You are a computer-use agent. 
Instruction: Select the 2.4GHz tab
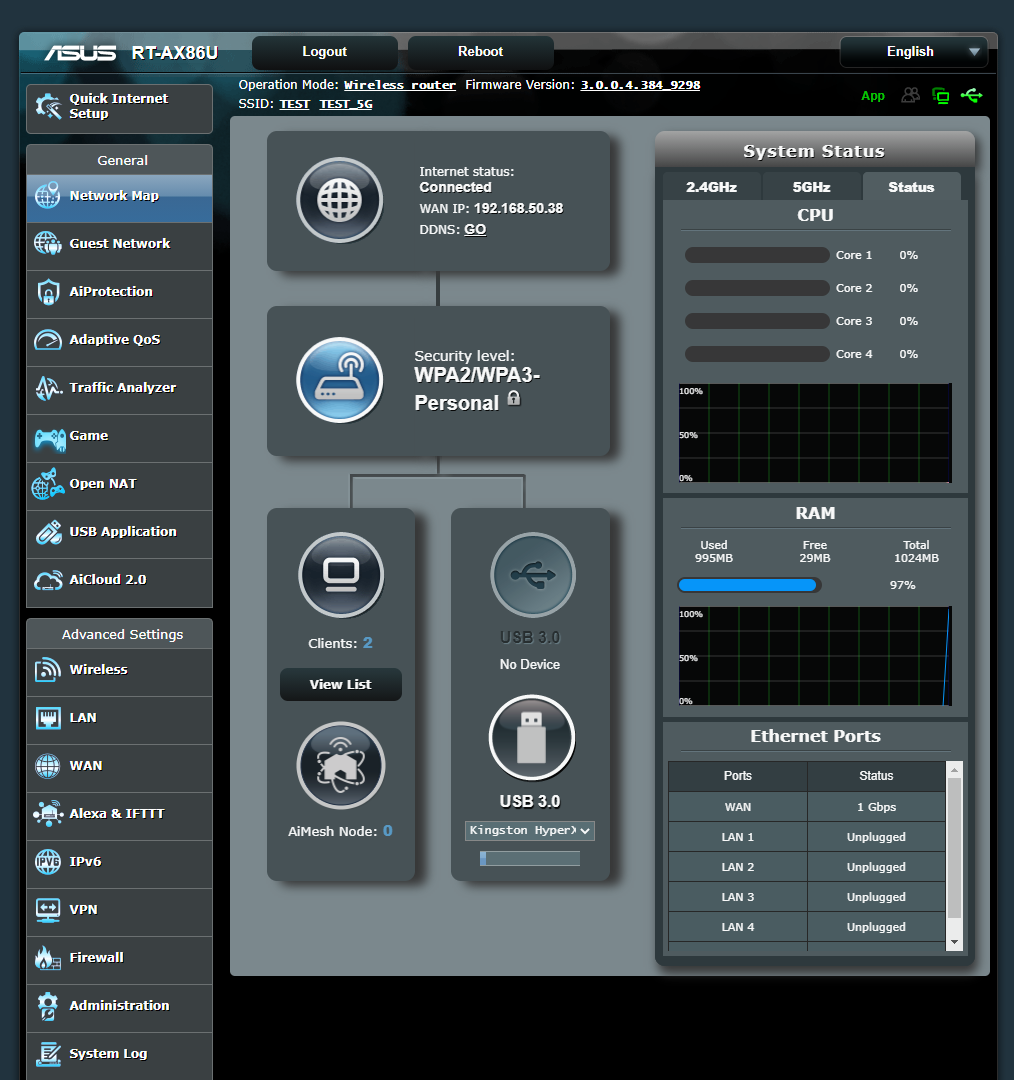[712, 186]
